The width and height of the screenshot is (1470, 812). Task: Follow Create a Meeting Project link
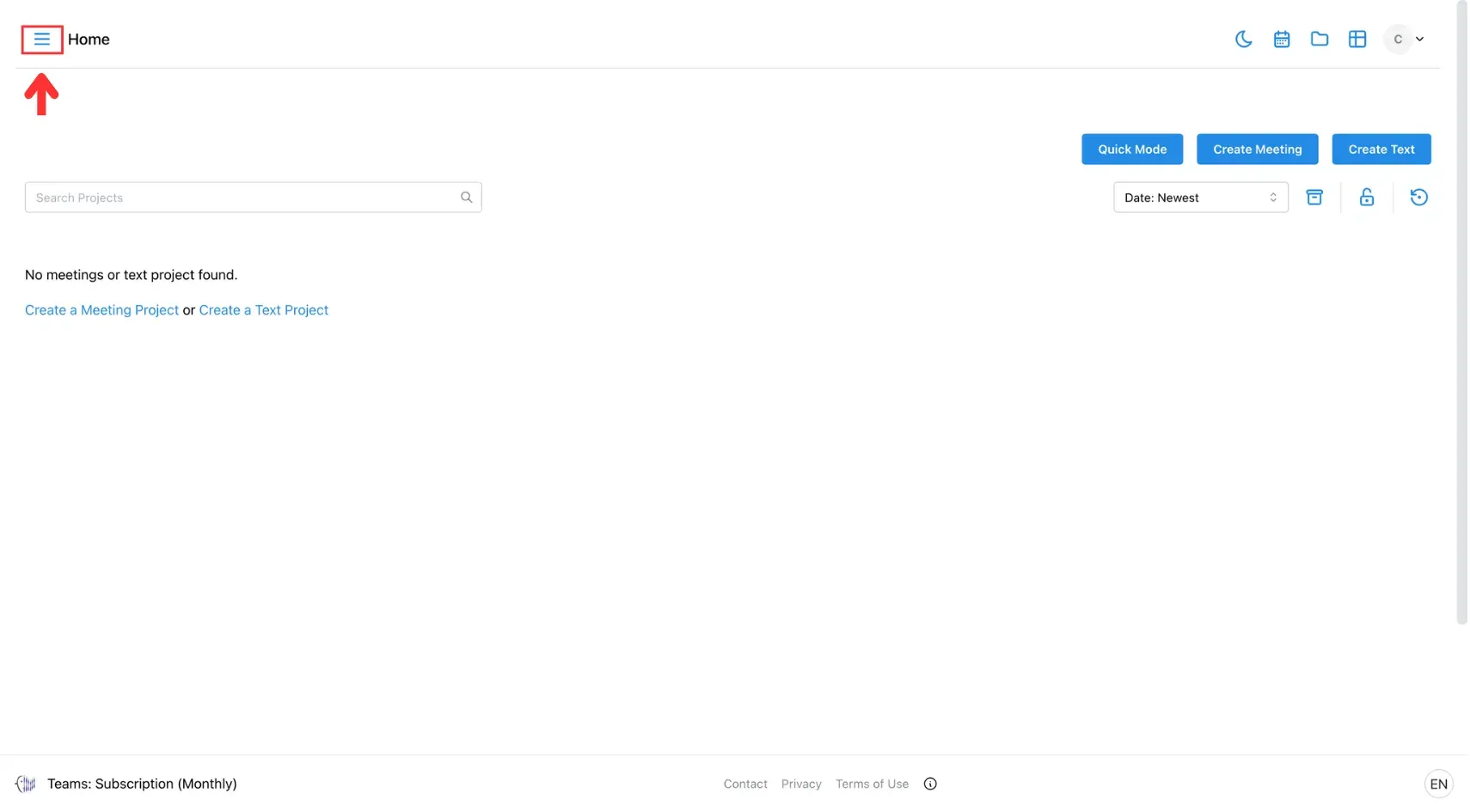(x=101, y=310)
